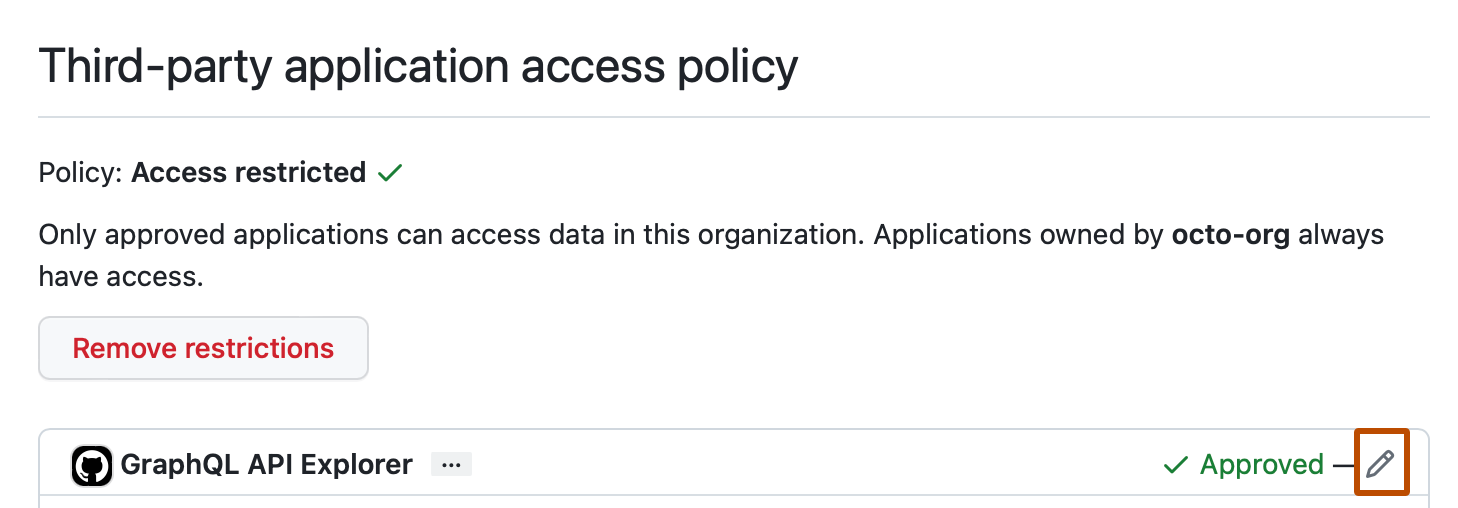Screen dimensions: 1458x508
Task: Click the green checkmark before Approved
Action: [1176, 465]
